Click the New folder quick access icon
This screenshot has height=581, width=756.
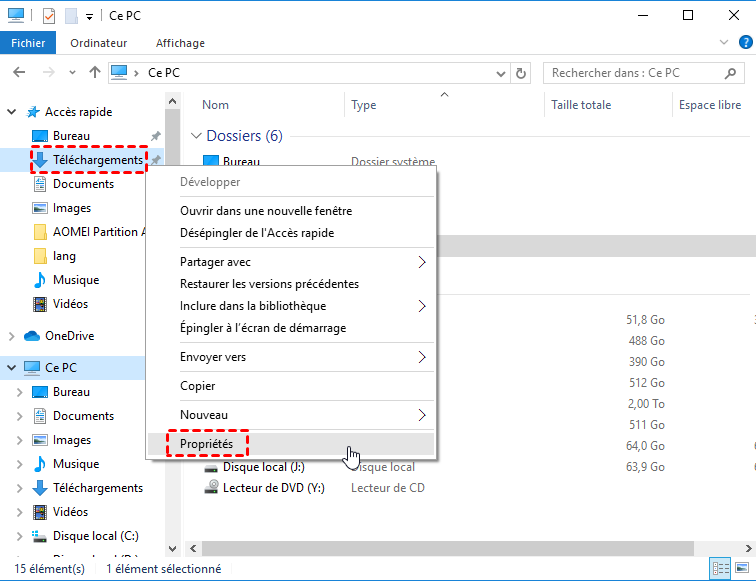click(72, 16)
